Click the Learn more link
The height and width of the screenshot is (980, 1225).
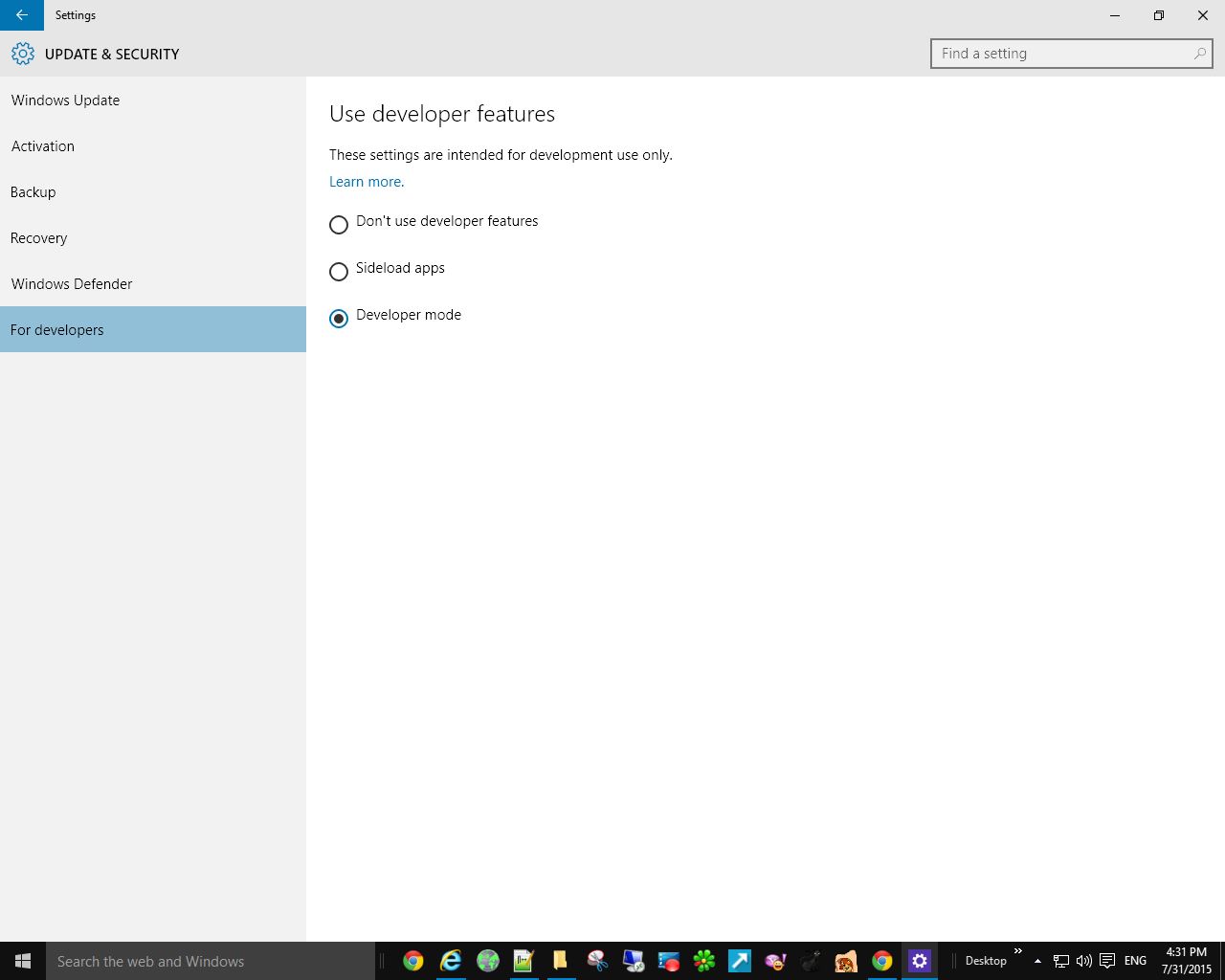366,182
